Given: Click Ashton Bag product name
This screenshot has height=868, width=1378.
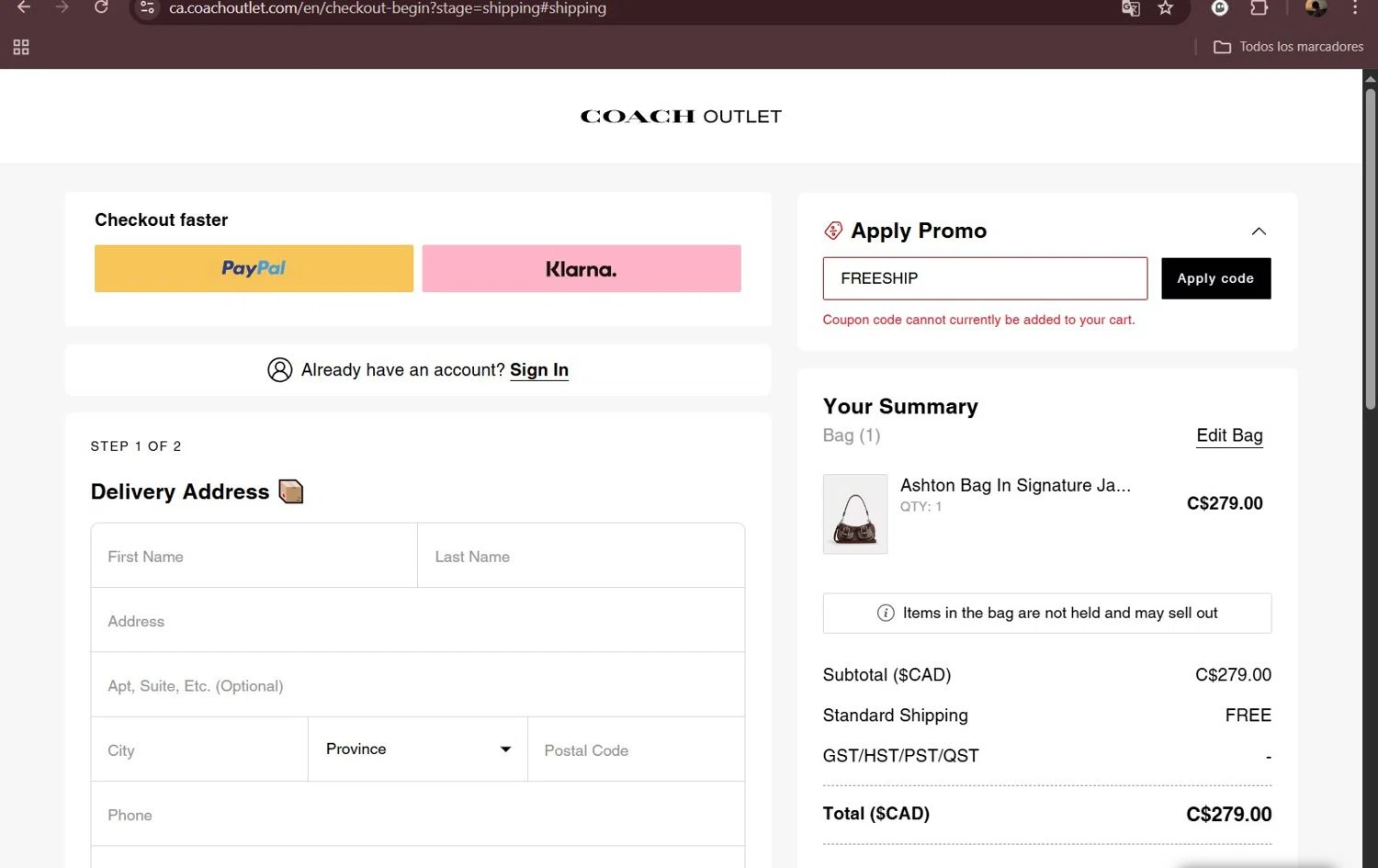Looking at the screenshot, I should [1015, 485].
